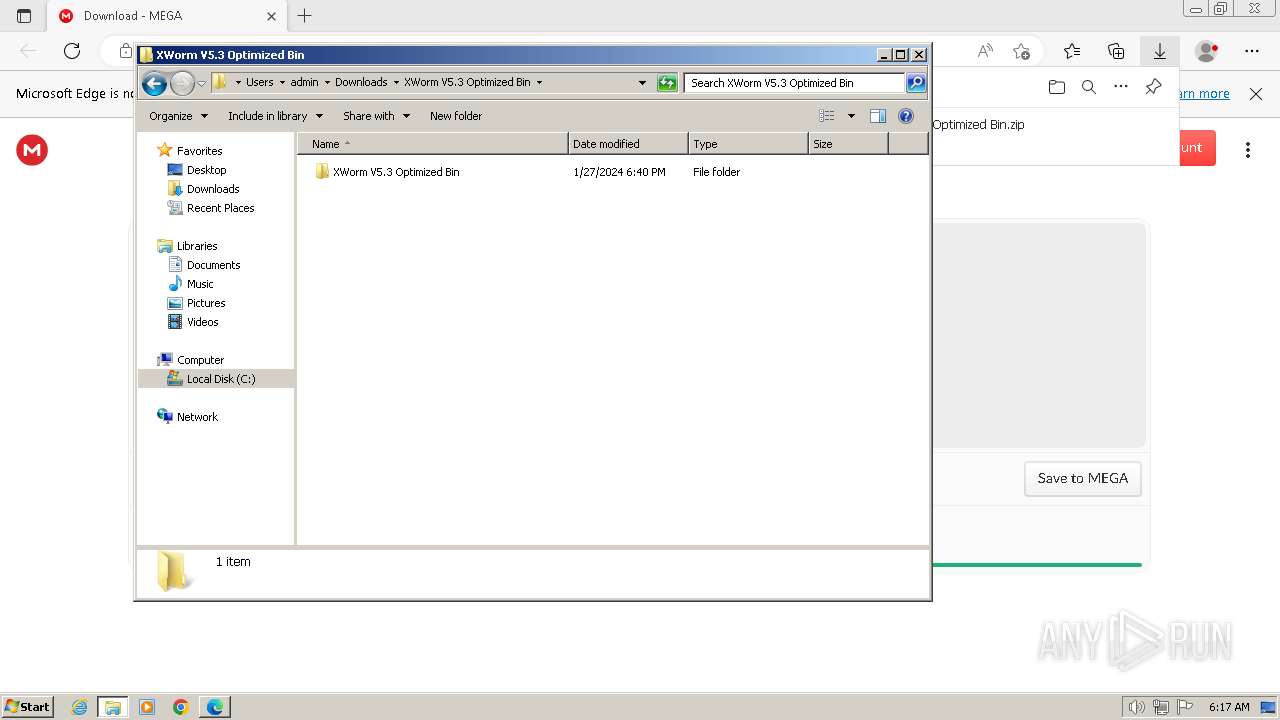Close the Download - MEGA tab
Screen dimensions: 1280x720
[271, 16]
